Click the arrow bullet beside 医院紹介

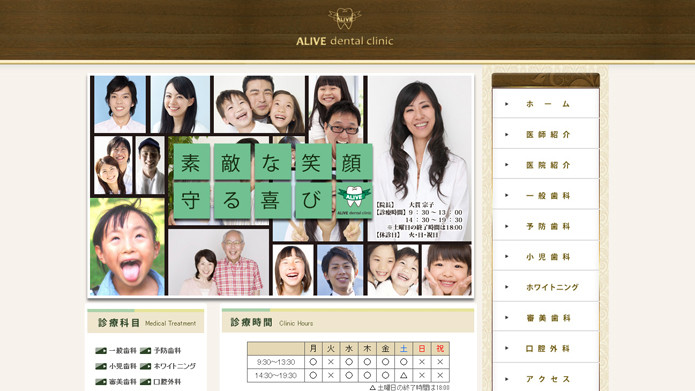[507, 164]
